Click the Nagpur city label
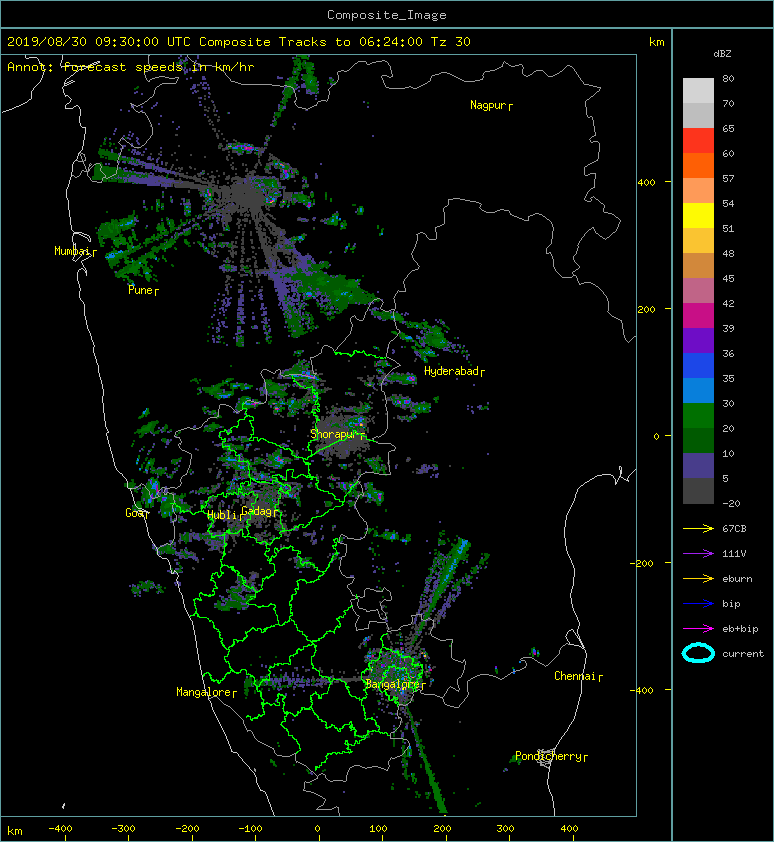Image resolution: width=774 pixels, height=842 pixels. [x=488, y=105]
